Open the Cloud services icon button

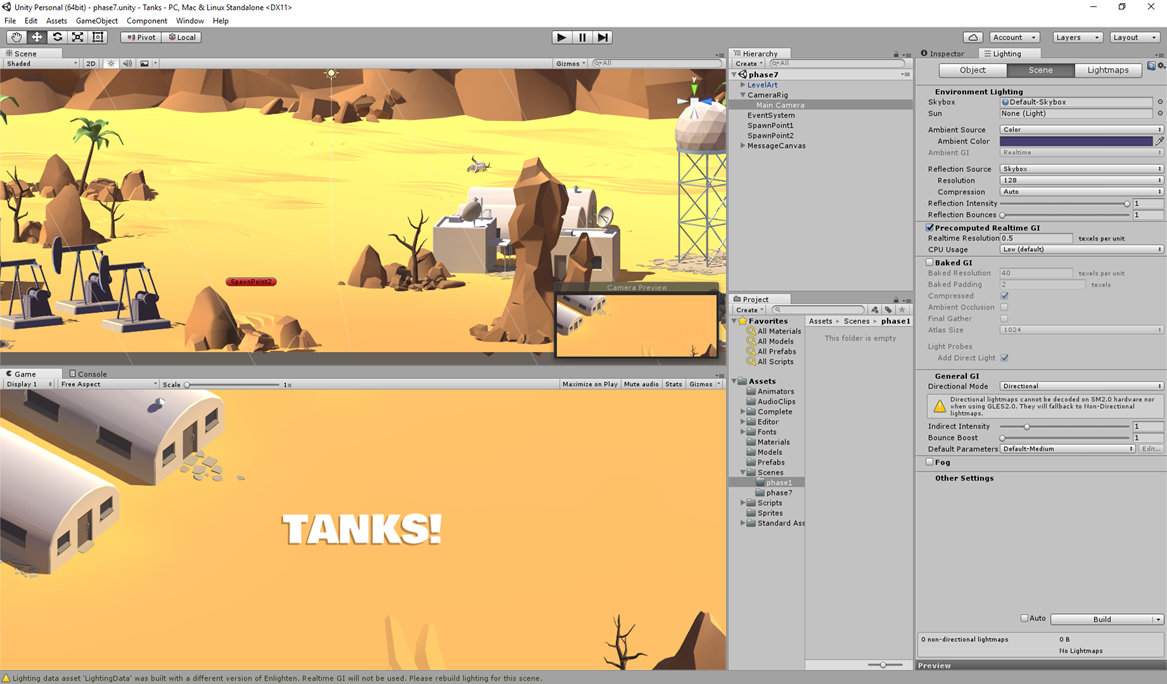[973, 37]
